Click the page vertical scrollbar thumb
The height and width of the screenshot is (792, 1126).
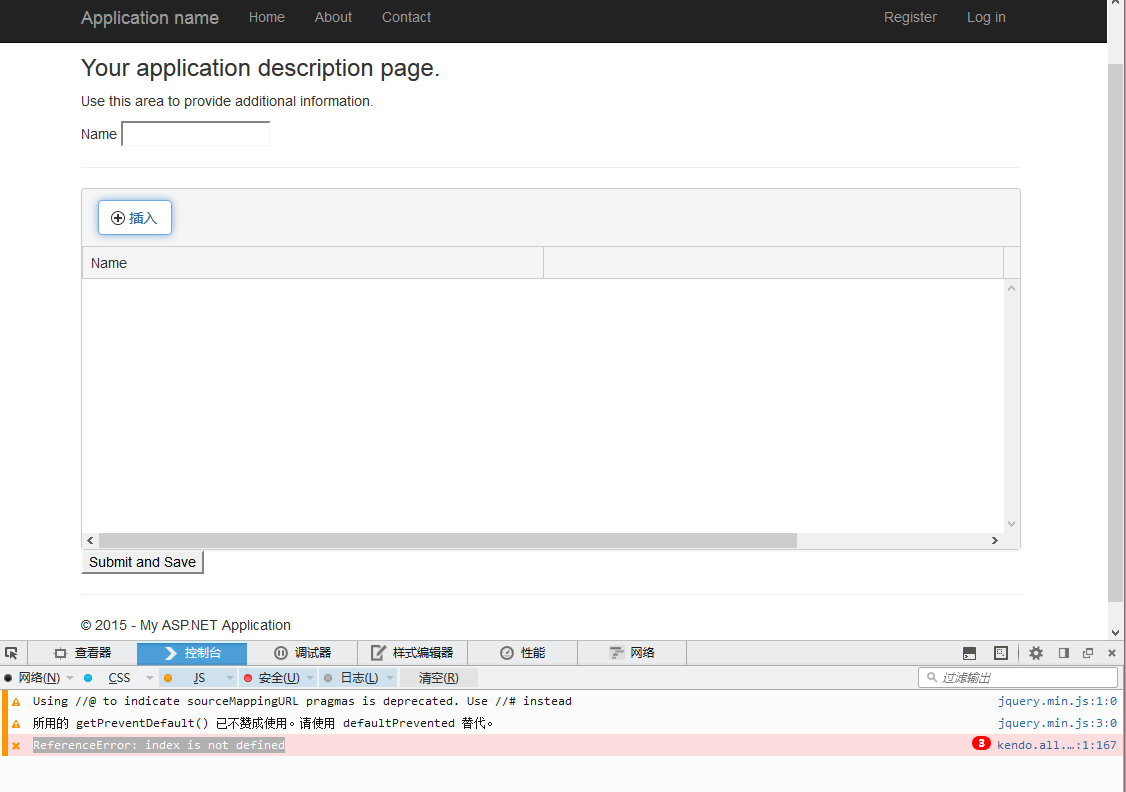[1115, 334]
